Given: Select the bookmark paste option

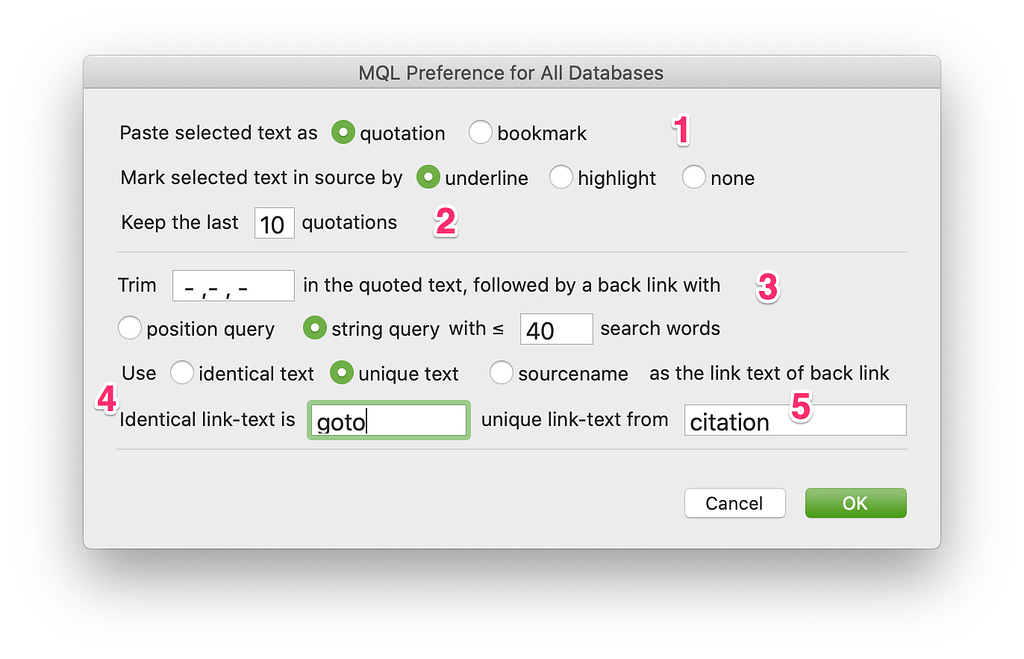Looking at the screenshot, I should click(481, 132).
